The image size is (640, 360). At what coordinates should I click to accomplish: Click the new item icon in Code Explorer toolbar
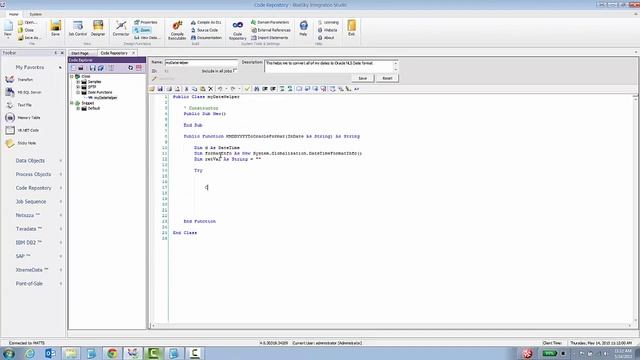coord(73,68)
